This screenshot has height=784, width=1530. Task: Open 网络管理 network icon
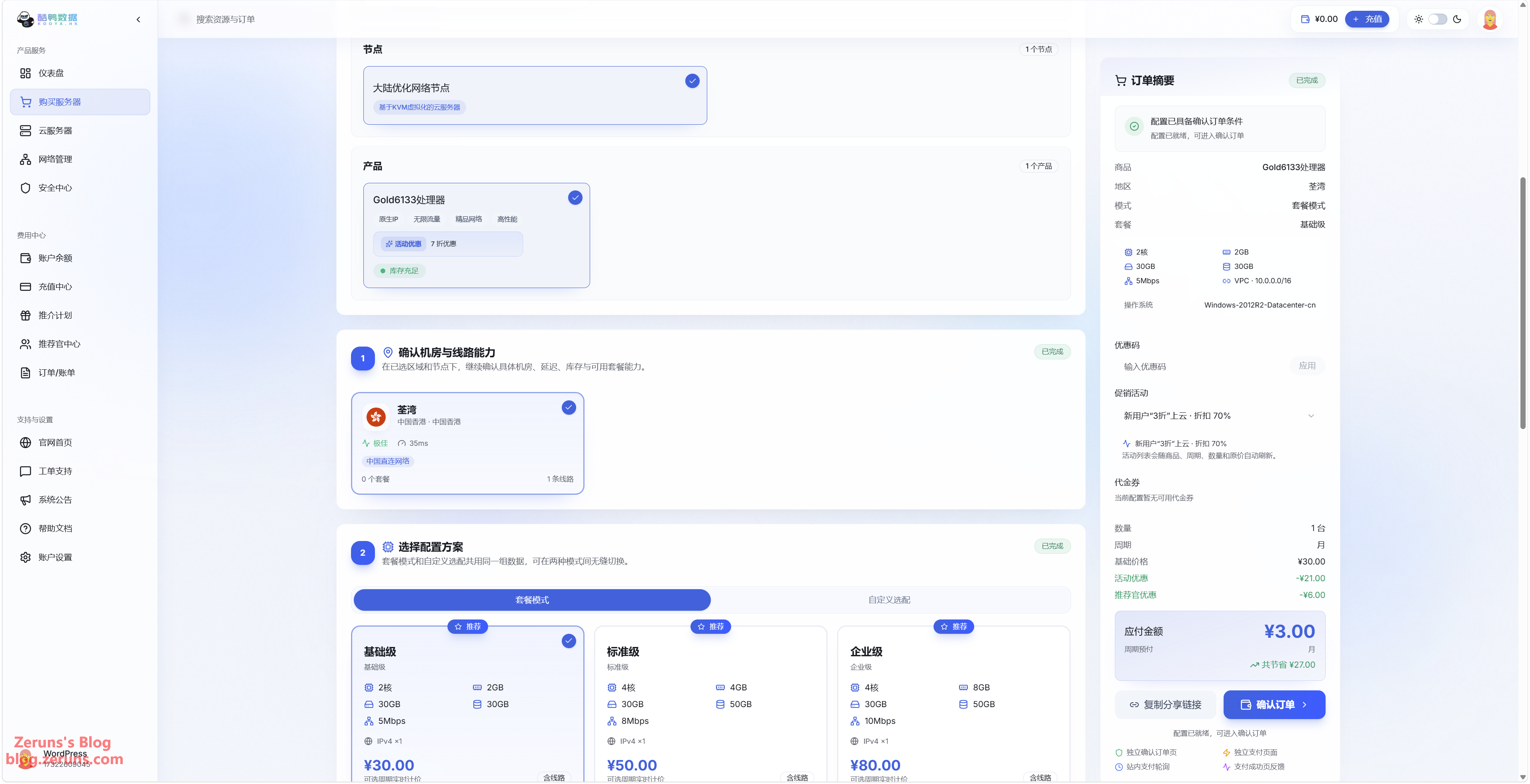coord(25,159)
